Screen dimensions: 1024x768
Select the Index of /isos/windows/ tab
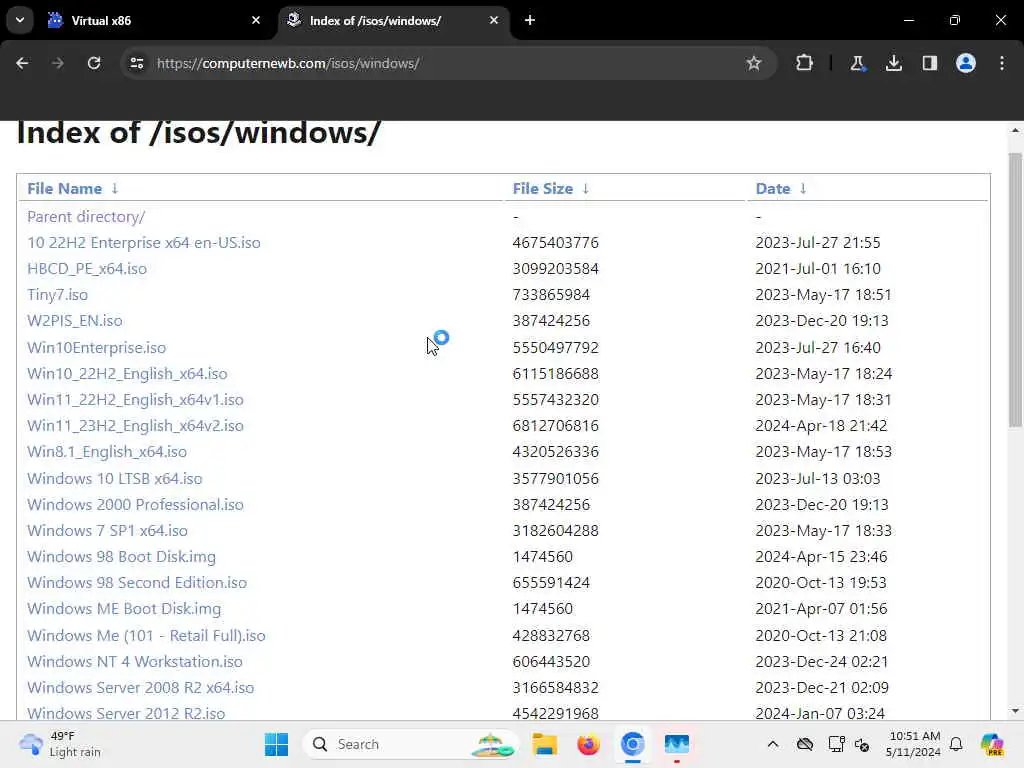(x=394, y=20)
